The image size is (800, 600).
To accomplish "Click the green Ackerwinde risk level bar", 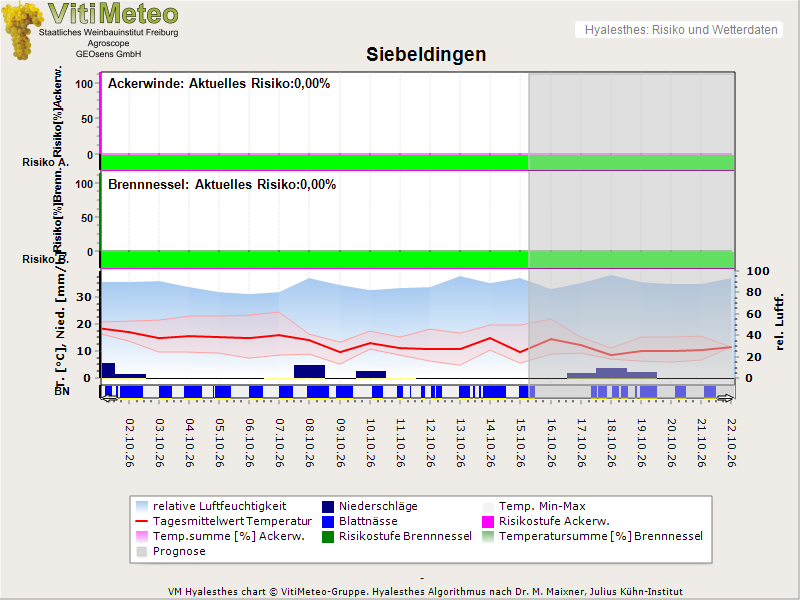I will 417,162.
